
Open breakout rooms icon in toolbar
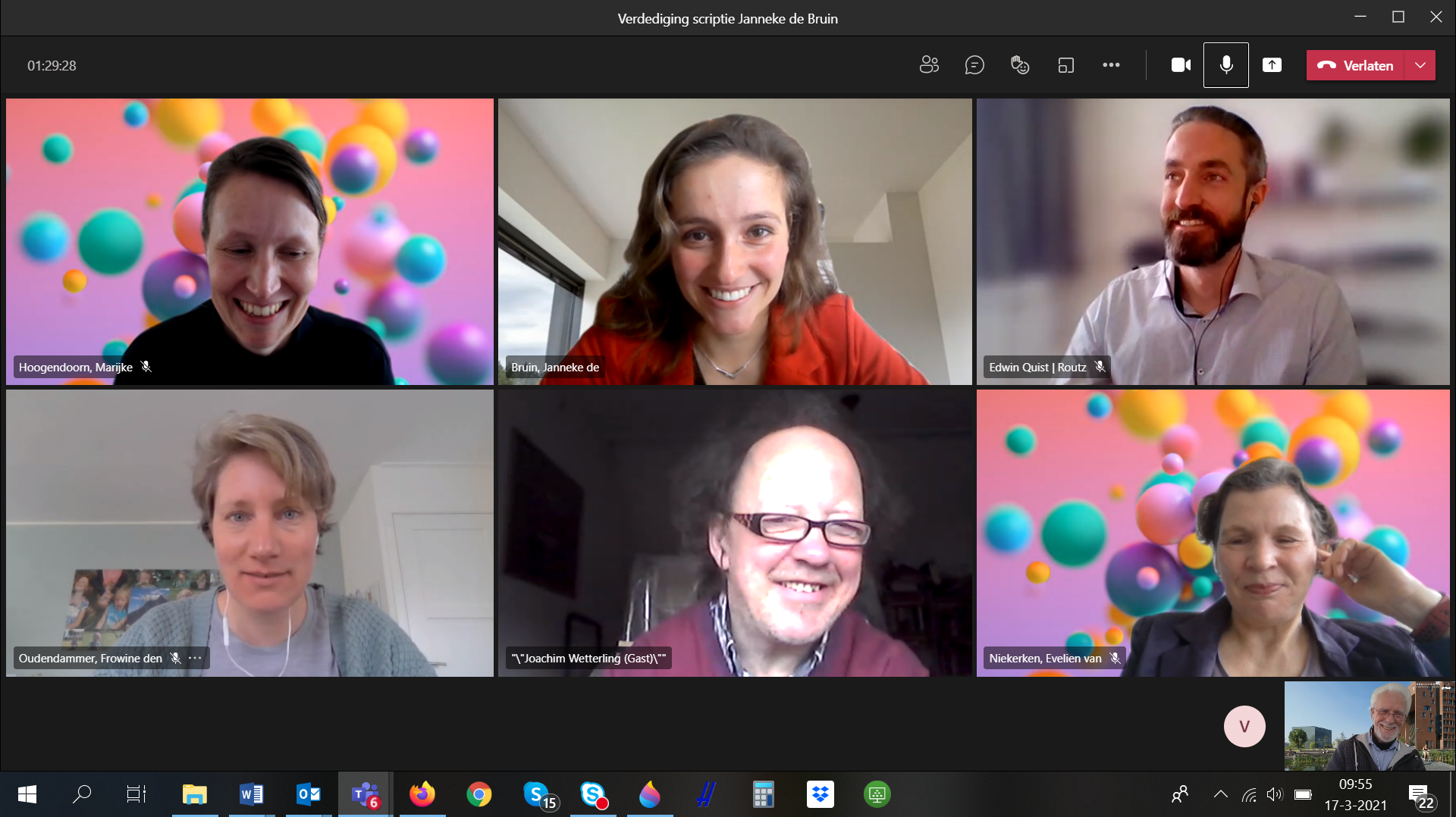point(1065,65)
